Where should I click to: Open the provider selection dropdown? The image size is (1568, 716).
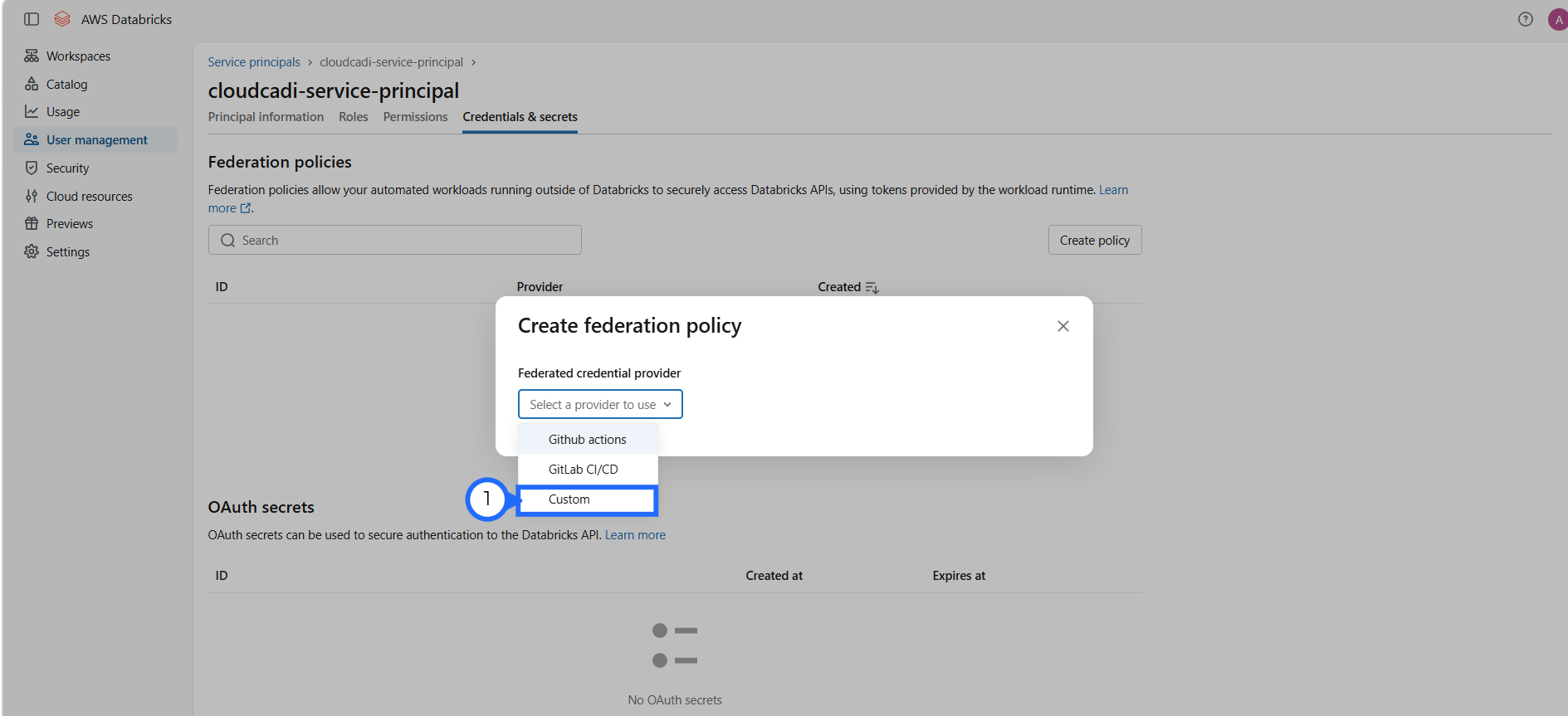pos(600,405)
